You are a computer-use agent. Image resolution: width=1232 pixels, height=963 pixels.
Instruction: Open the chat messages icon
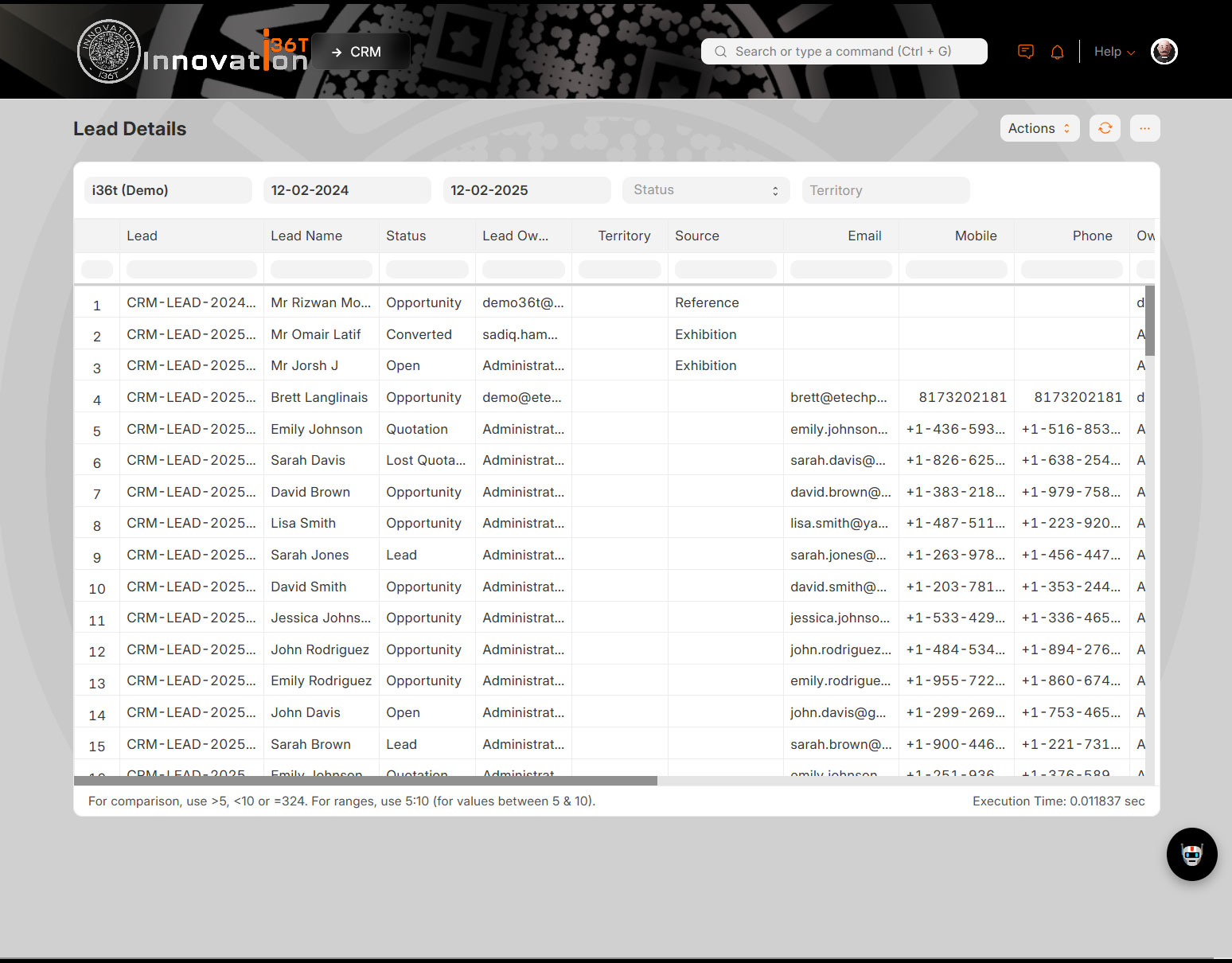pyautogui.click(x=1026, y=52)
